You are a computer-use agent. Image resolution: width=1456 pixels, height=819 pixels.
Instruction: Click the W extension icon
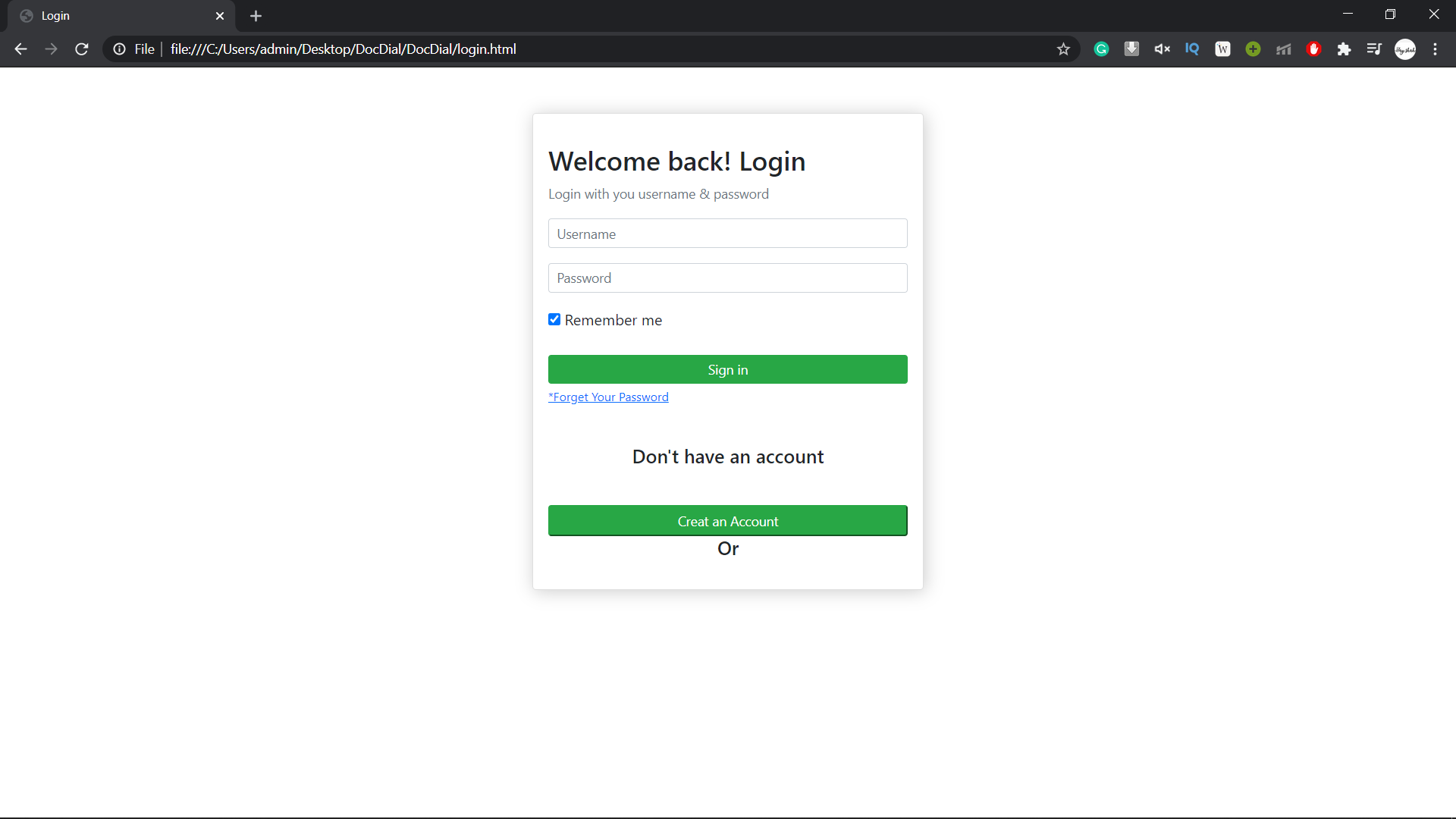click(x=1222, y=49)
